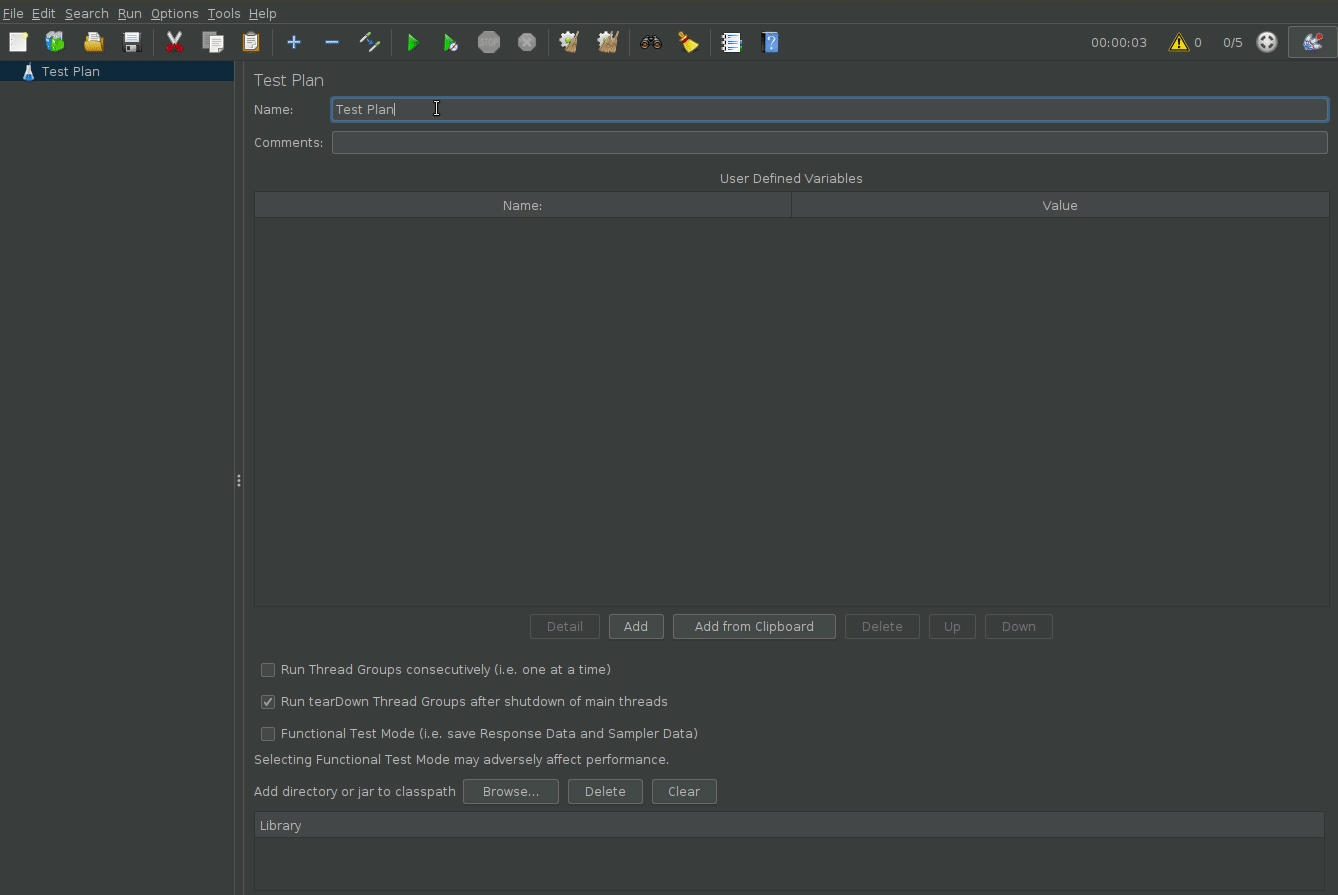
Task: Click the classpath Clear button
Action: pos(684,792)
